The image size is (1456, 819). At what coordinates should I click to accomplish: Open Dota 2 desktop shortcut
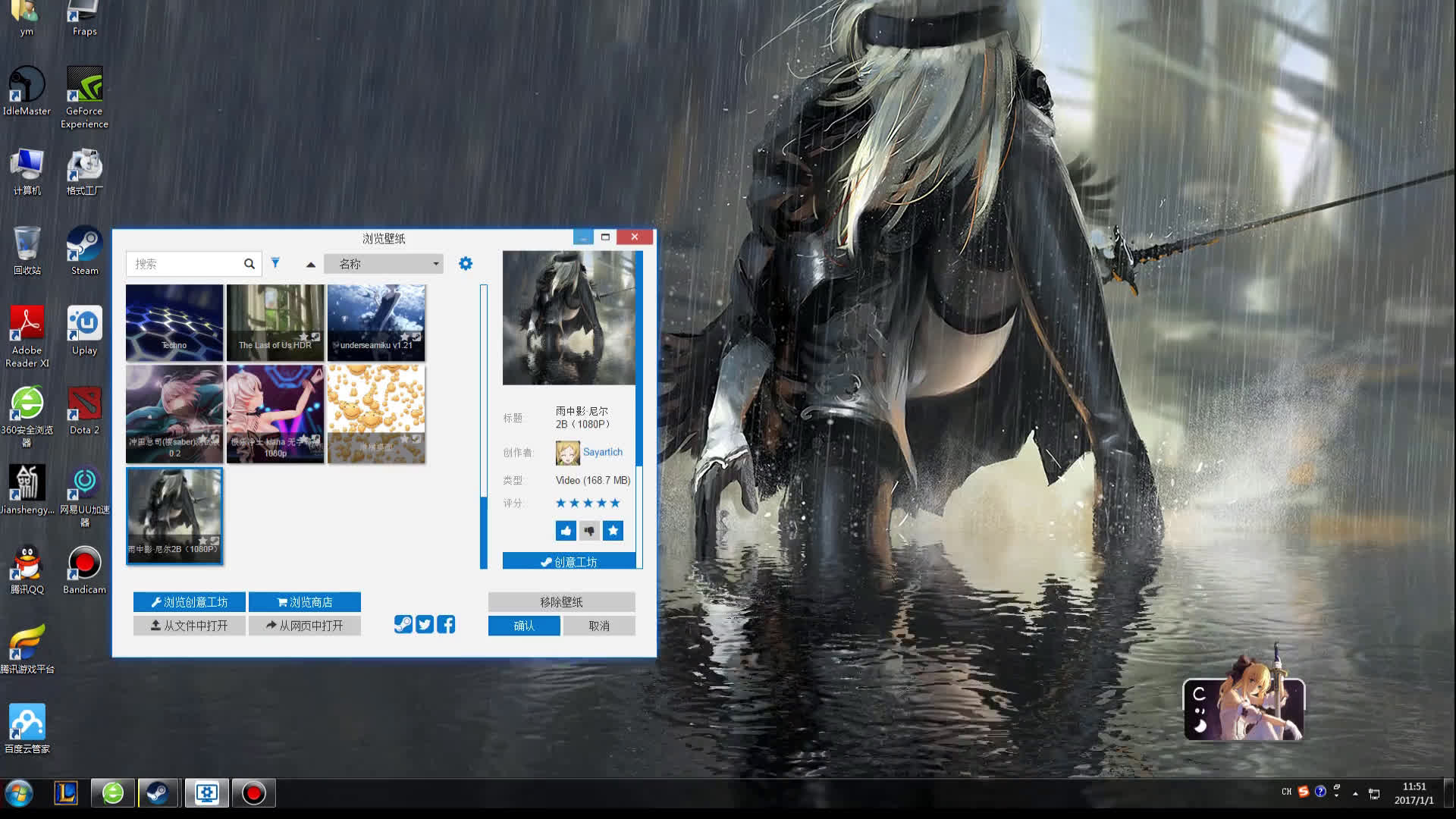(84, 410)
